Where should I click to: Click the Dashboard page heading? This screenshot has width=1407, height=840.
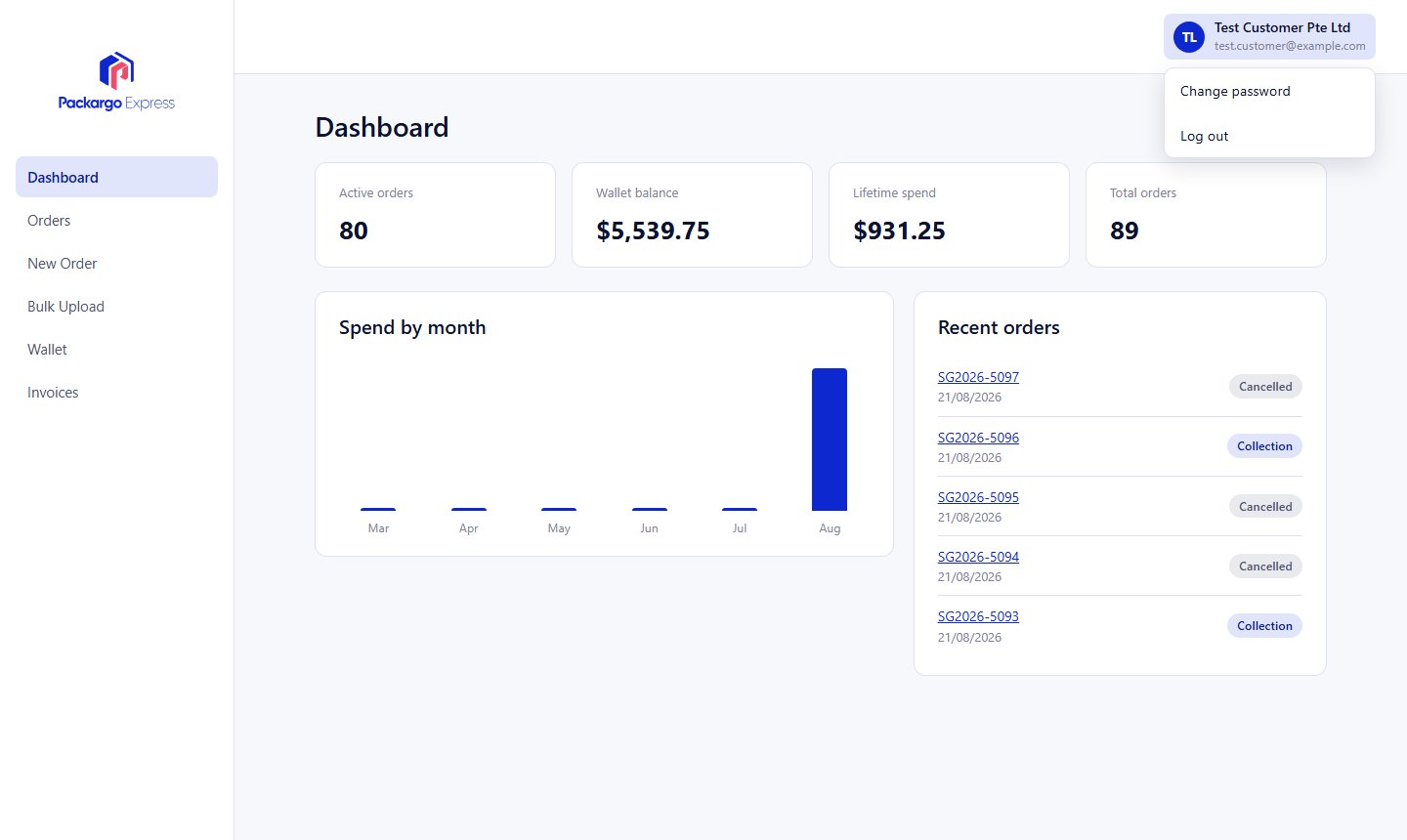coord(382,127)
